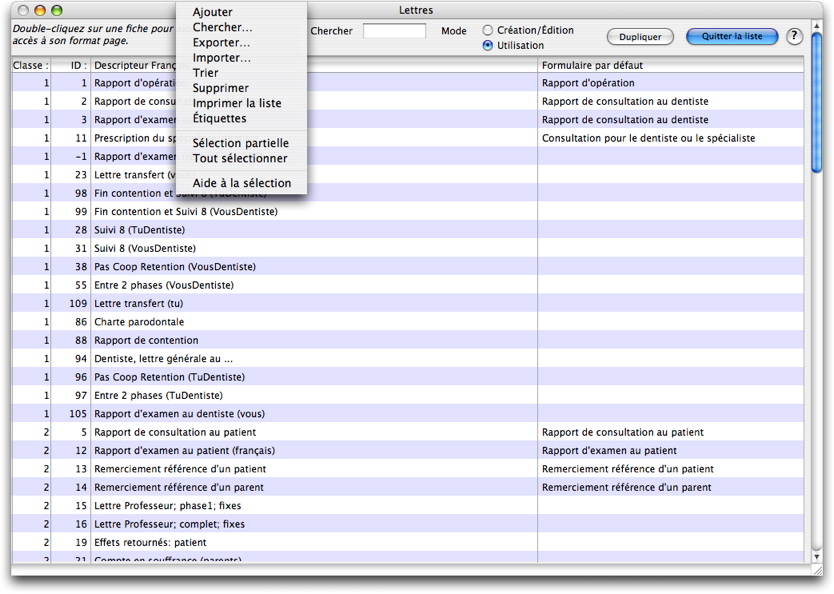
Task: Select the Lettre transfert (tu) row
Action: (407, 304)
